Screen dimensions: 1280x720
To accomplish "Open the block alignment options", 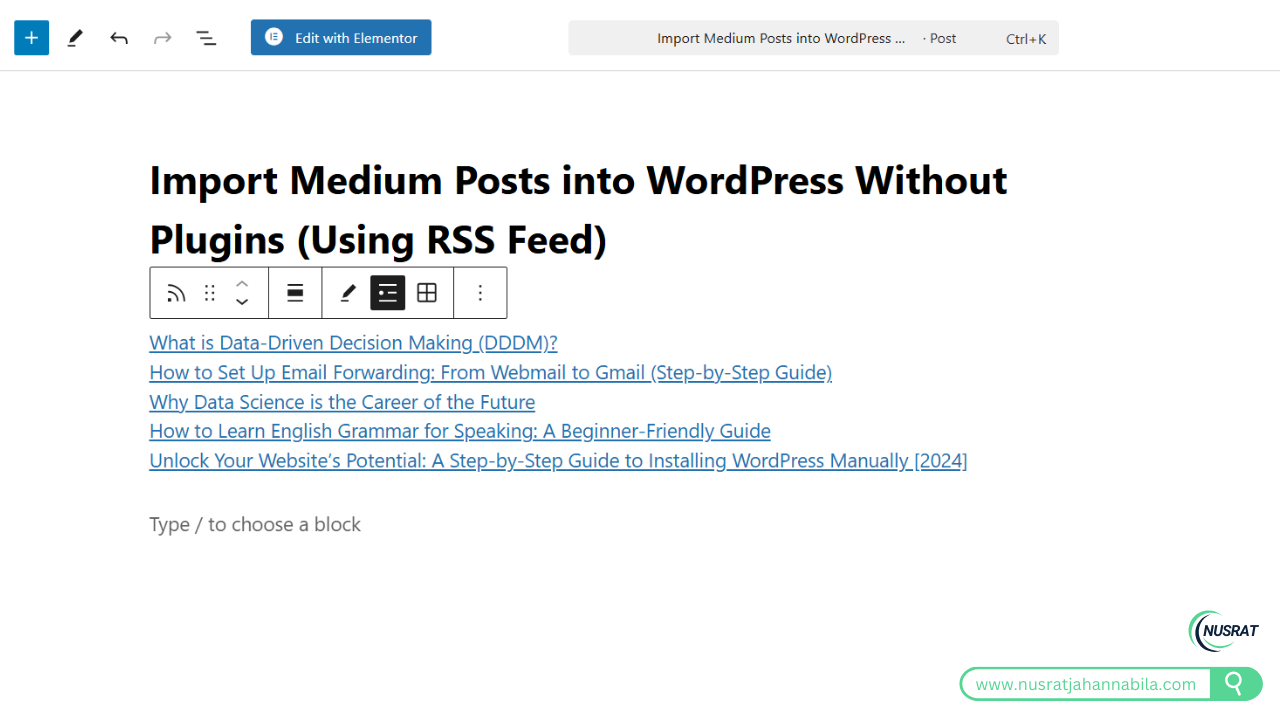I will point(295,293).
